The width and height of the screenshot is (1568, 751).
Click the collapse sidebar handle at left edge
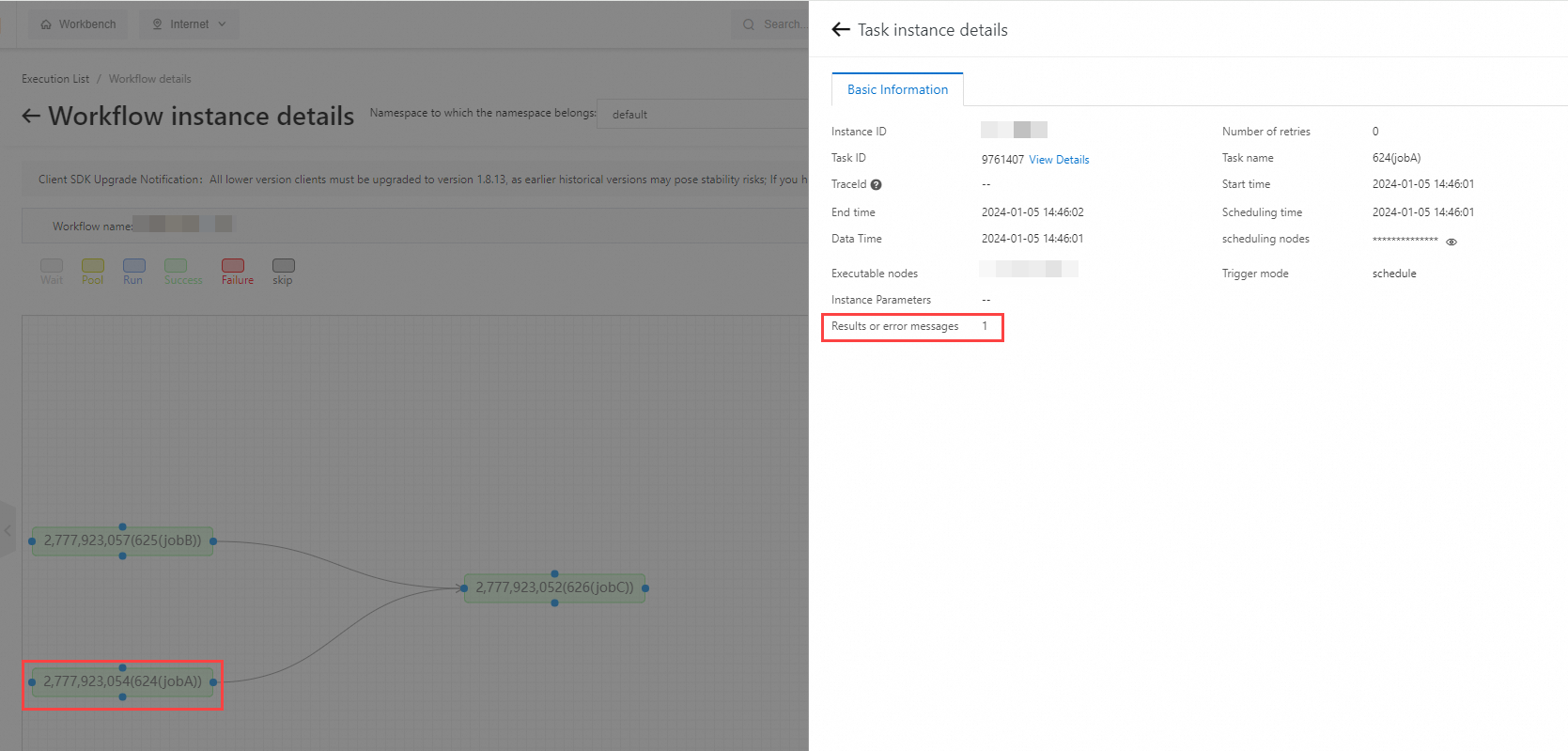[x=8, y=531]
